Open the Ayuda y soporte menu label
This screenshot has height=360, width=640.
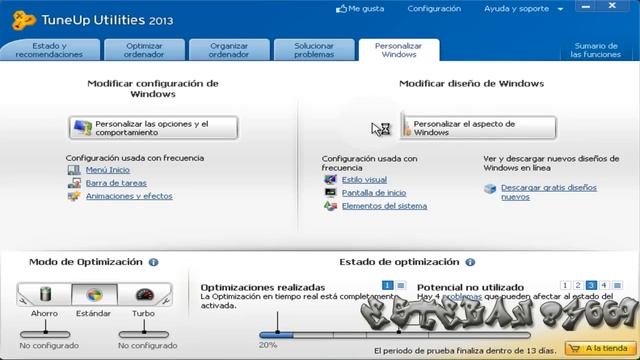click(516, 9)
